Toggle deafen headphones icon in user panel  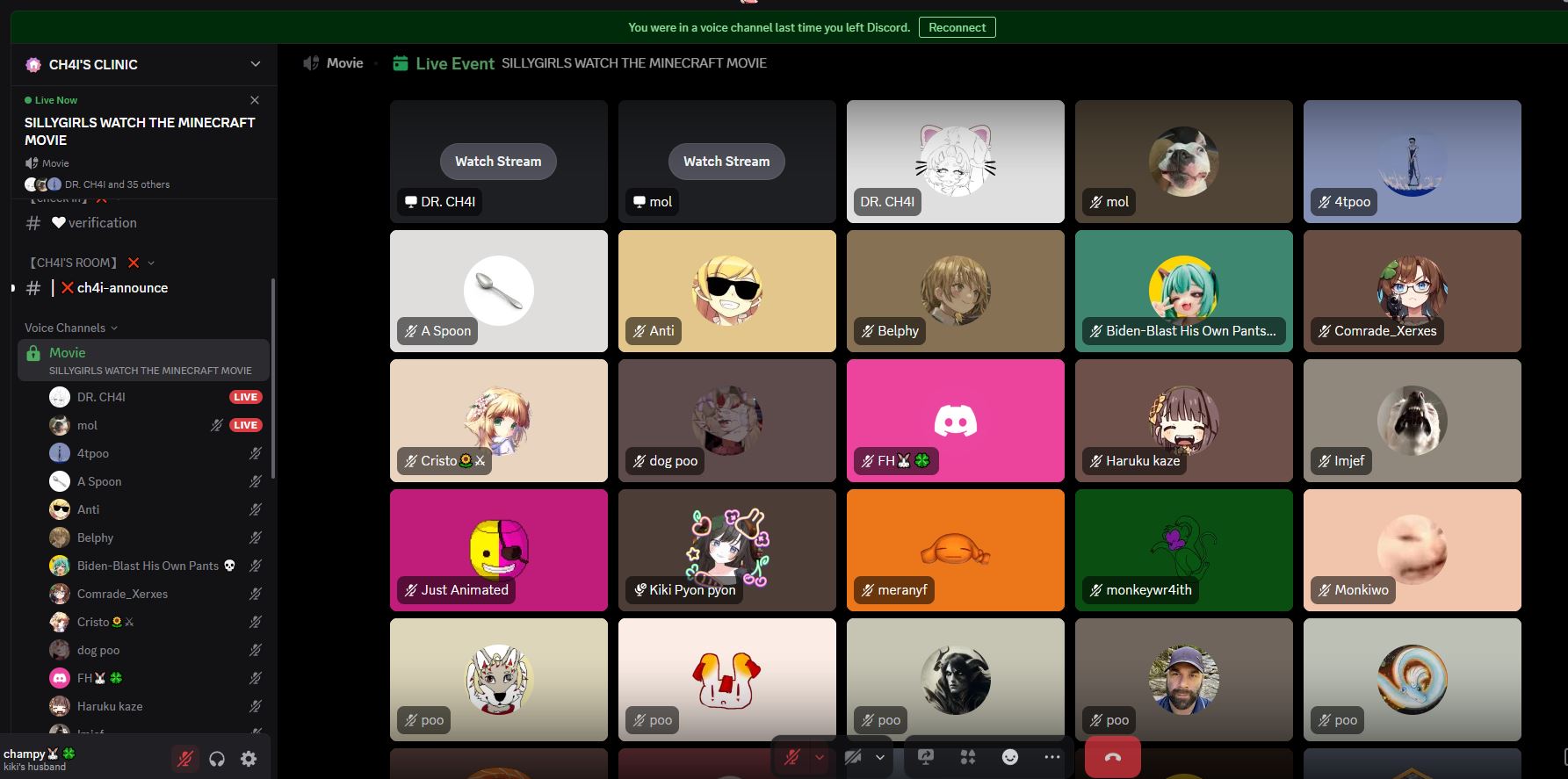click(217, 759)
